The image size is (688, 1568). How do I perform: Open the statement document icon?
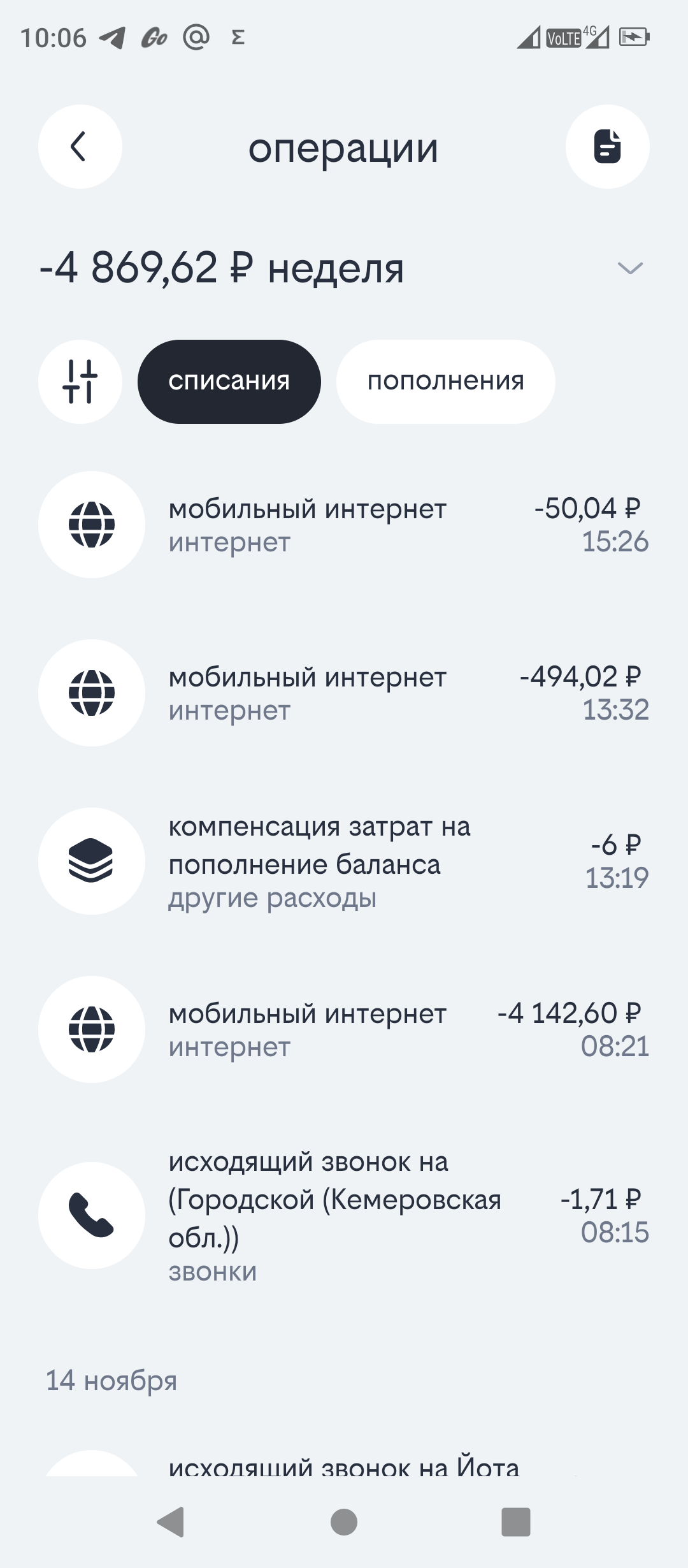pos(607,147)
